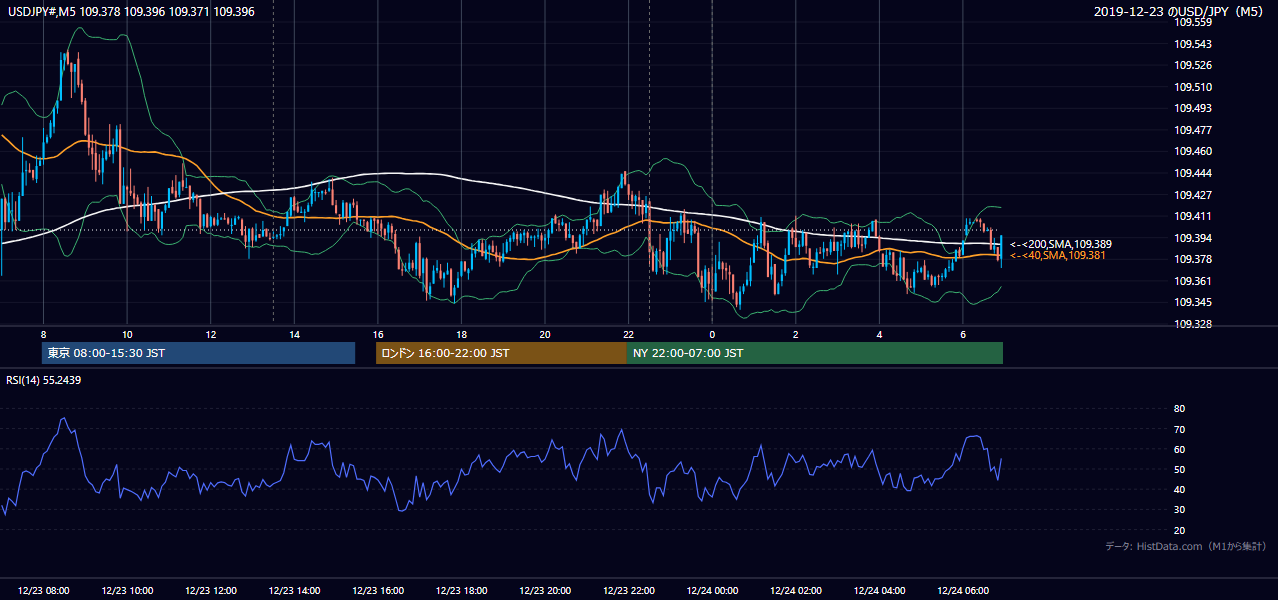
Task: Click the RSI scale value 80
Action: click(x=1179, y=409)
